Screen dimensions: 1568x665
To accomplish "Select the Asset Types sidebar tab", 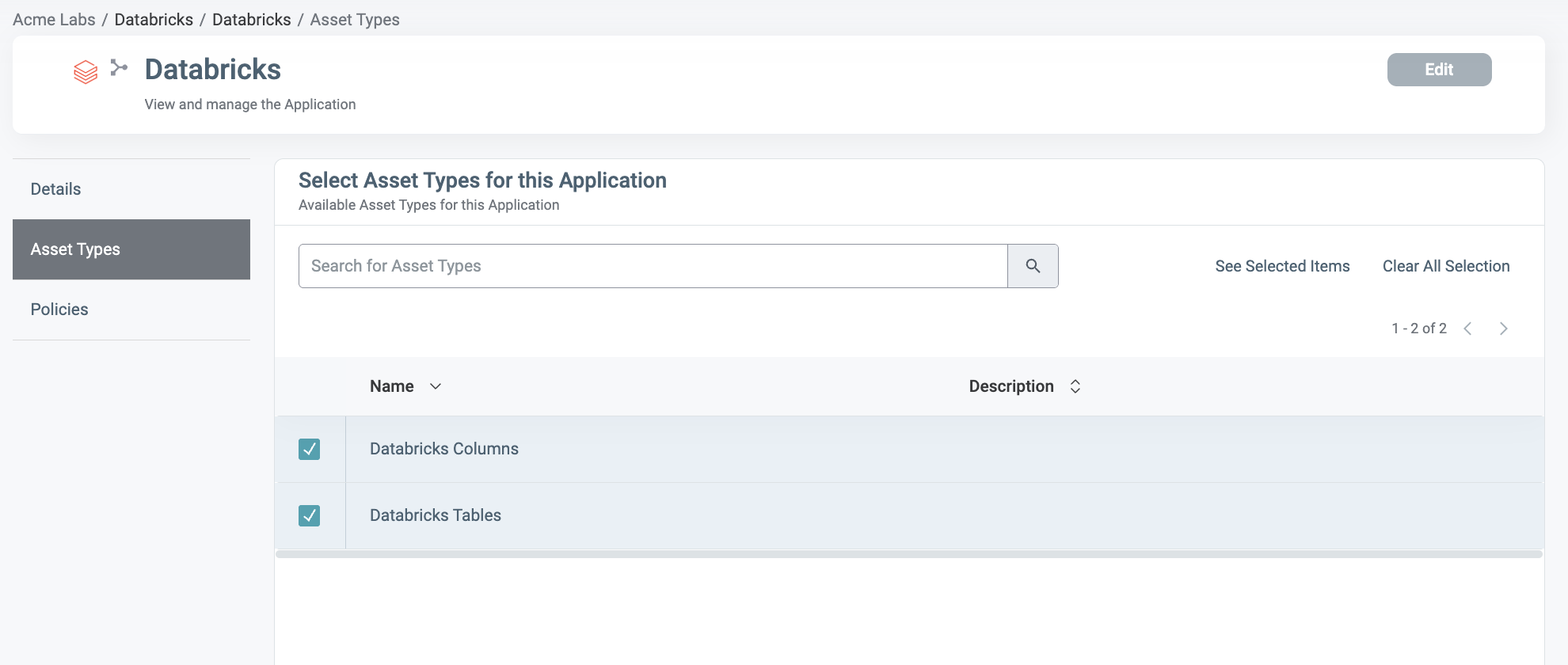I will coord(131,249).
